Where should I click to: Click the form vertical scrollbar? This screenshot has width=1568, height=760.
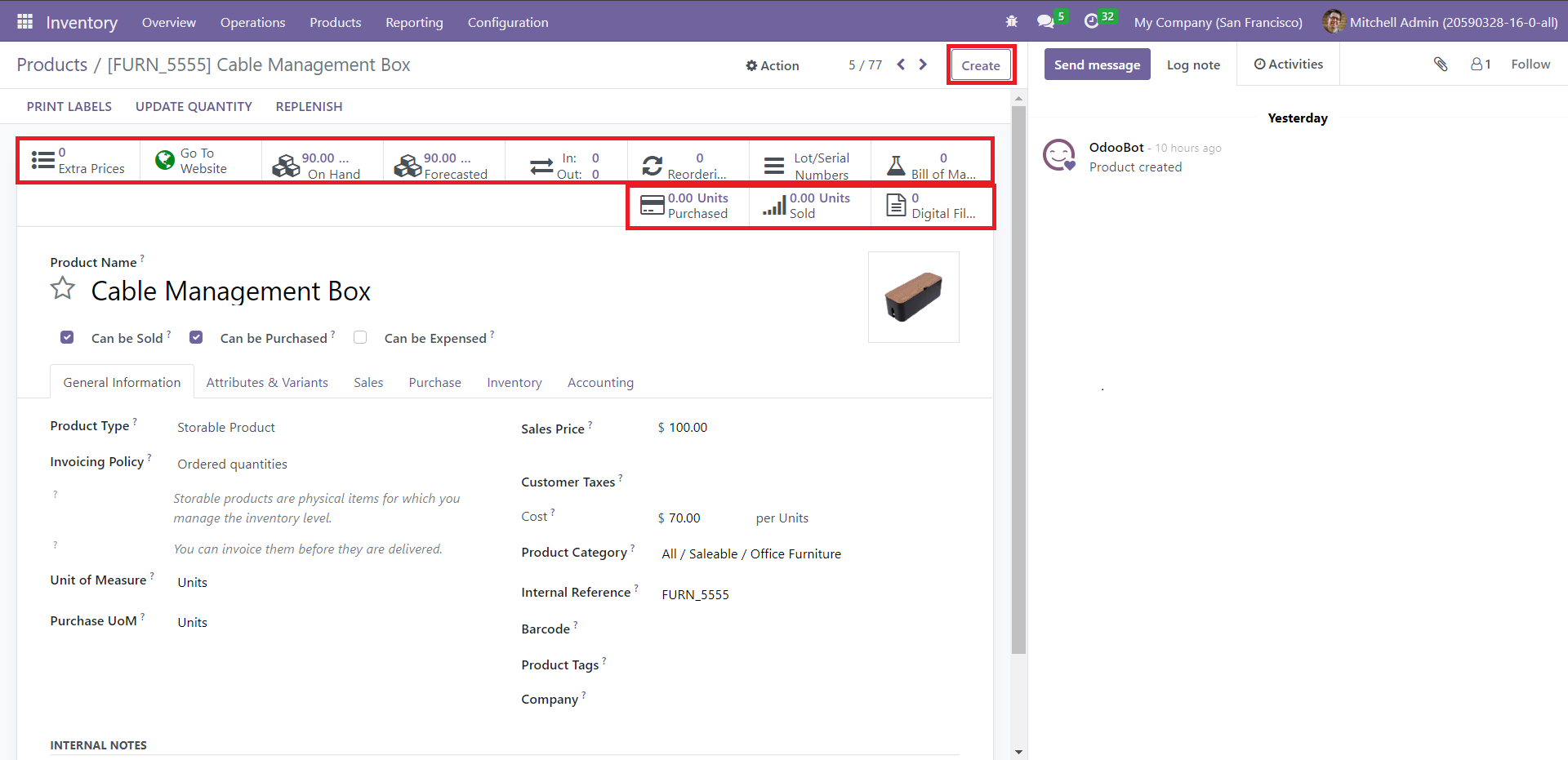coord(1018,380)
